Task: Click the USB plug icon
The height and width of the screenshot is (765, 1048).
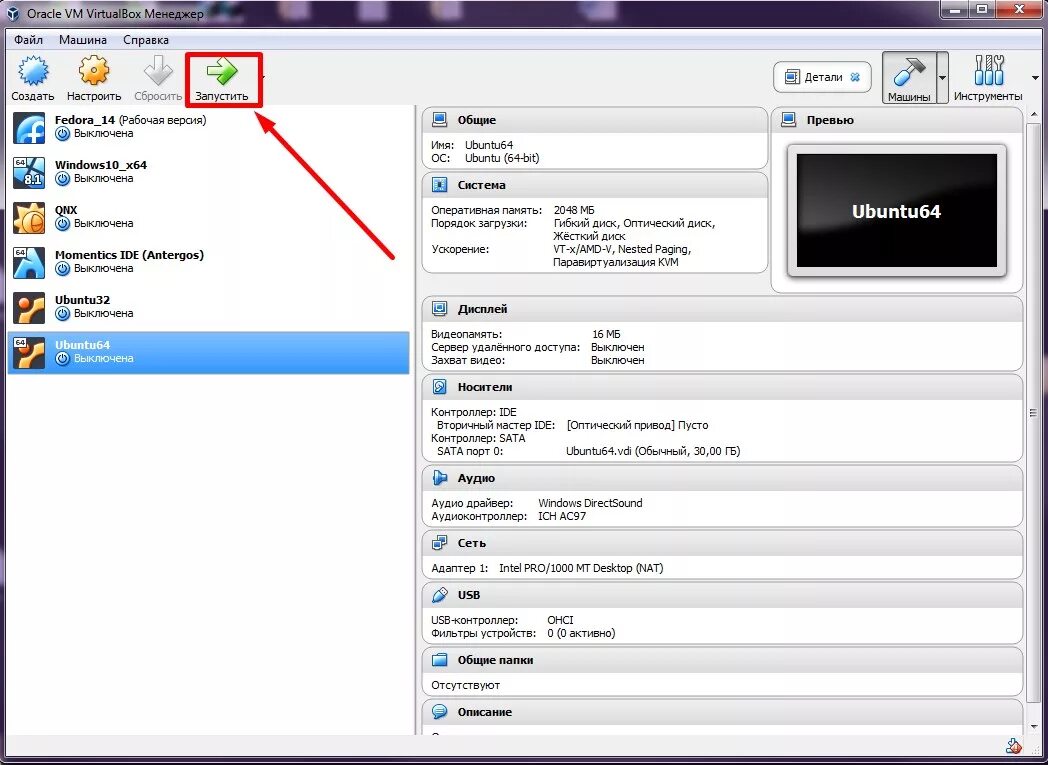Action: point(439,595)
